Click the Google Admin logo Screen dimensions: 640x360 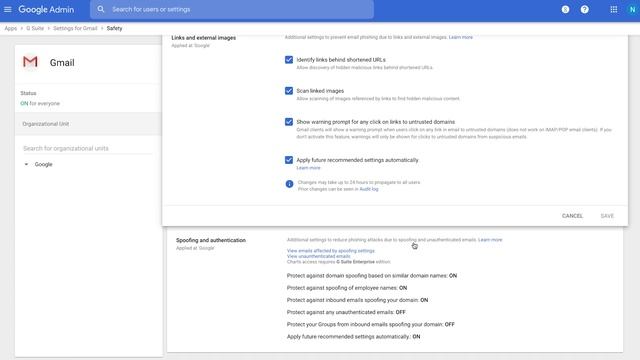[x=46, y=9]
